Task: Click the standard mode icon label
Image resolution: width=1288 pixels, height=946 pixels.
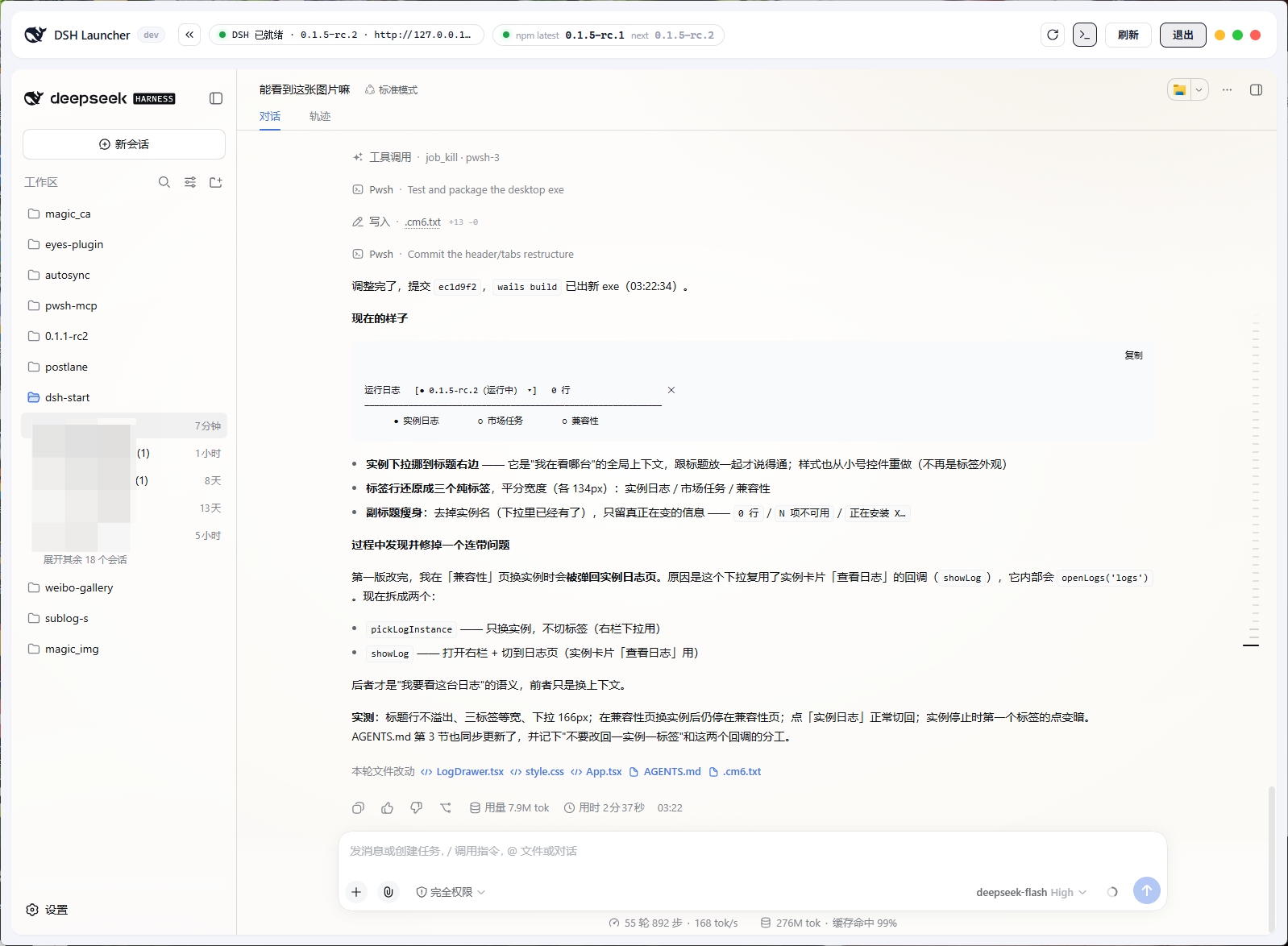Action: (x=392, y=89)
